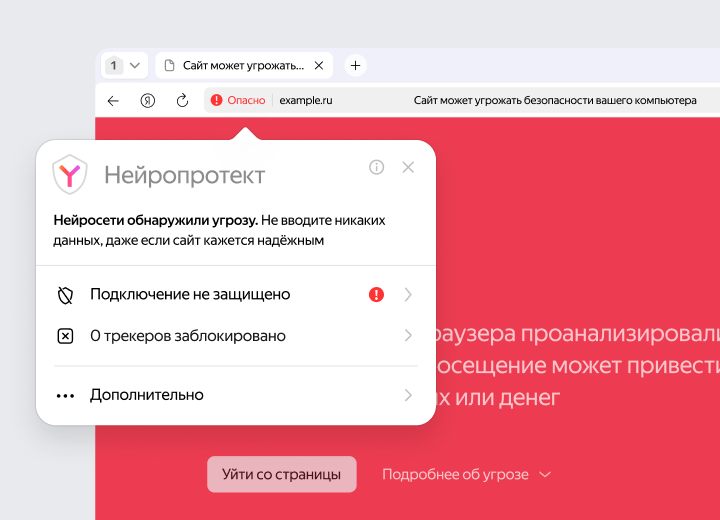
Task: Click the blocked trackers box icon
Action: click(65, 336)
